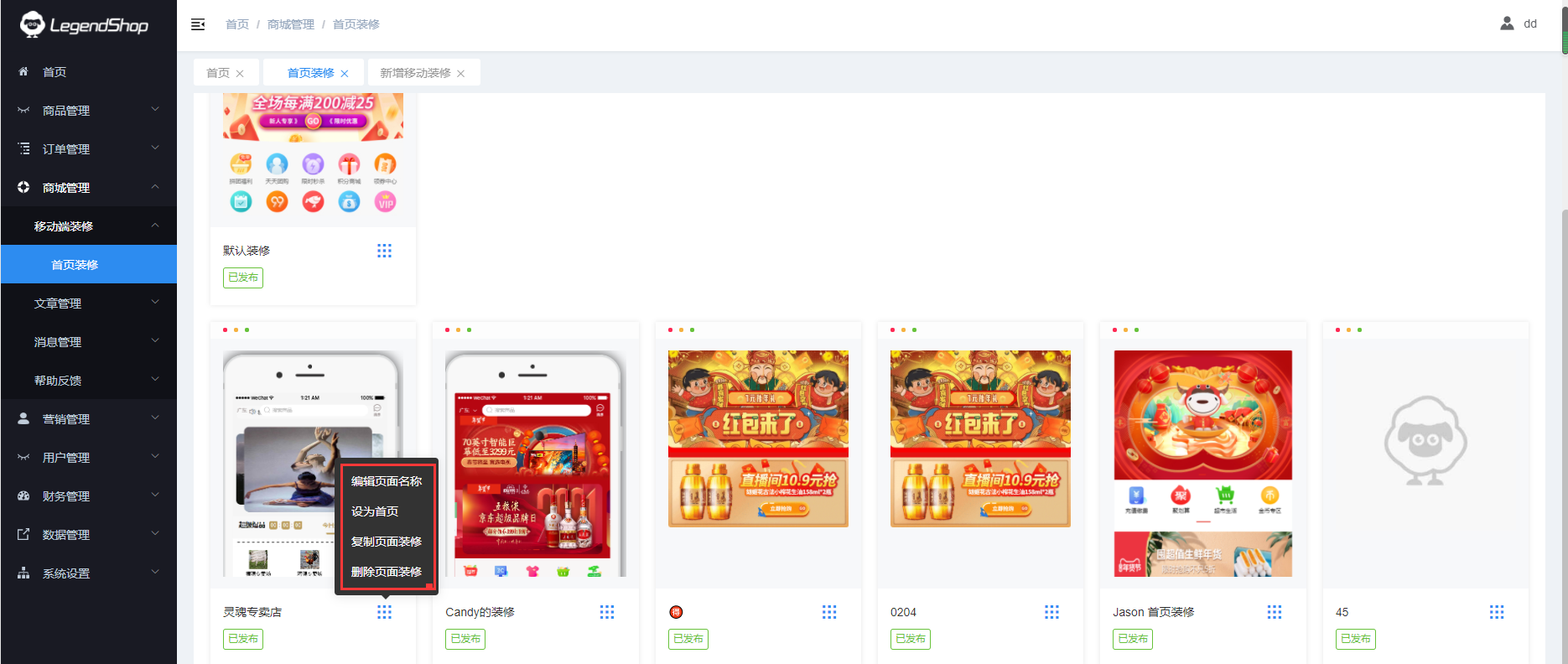Collapse 移动端装修 submenu
The width and height of the screenshot is (1568, 664).
pyautogui.click(x=89, y=226)
